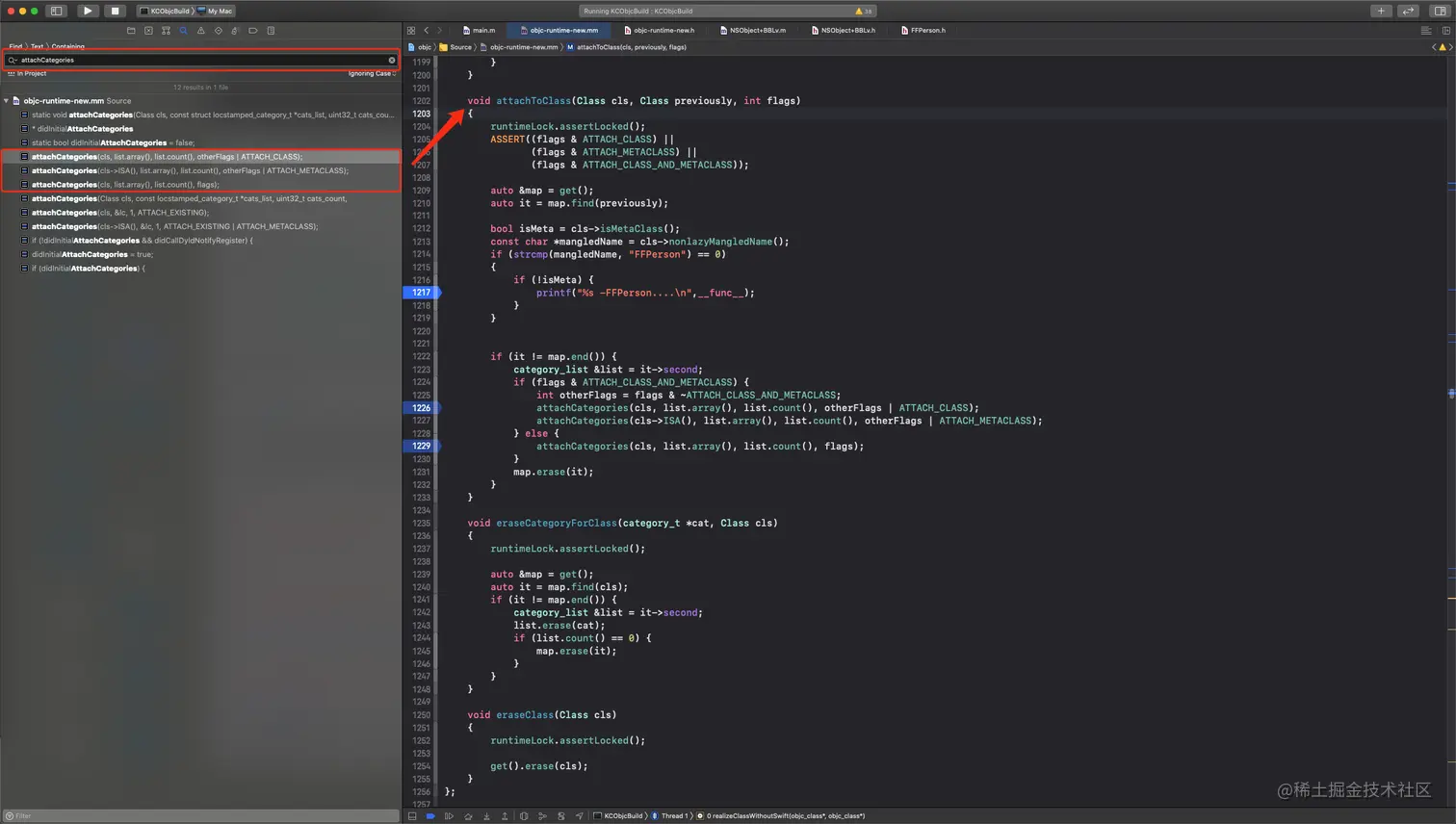The height and width of the screenshot is (824, 1456).
Task: Open the search options magnifier menu
Action: tap(13, 60)
